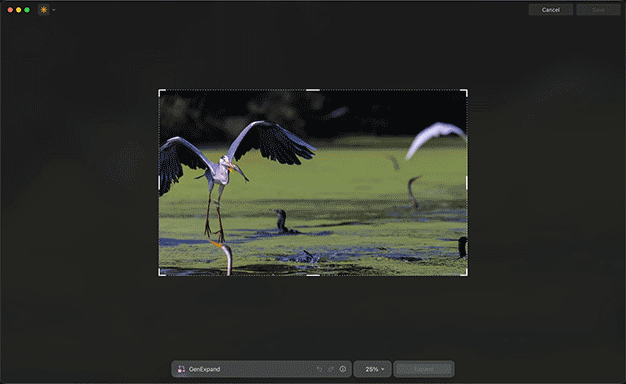Click the undo arrow icon

tap(319, 369)
